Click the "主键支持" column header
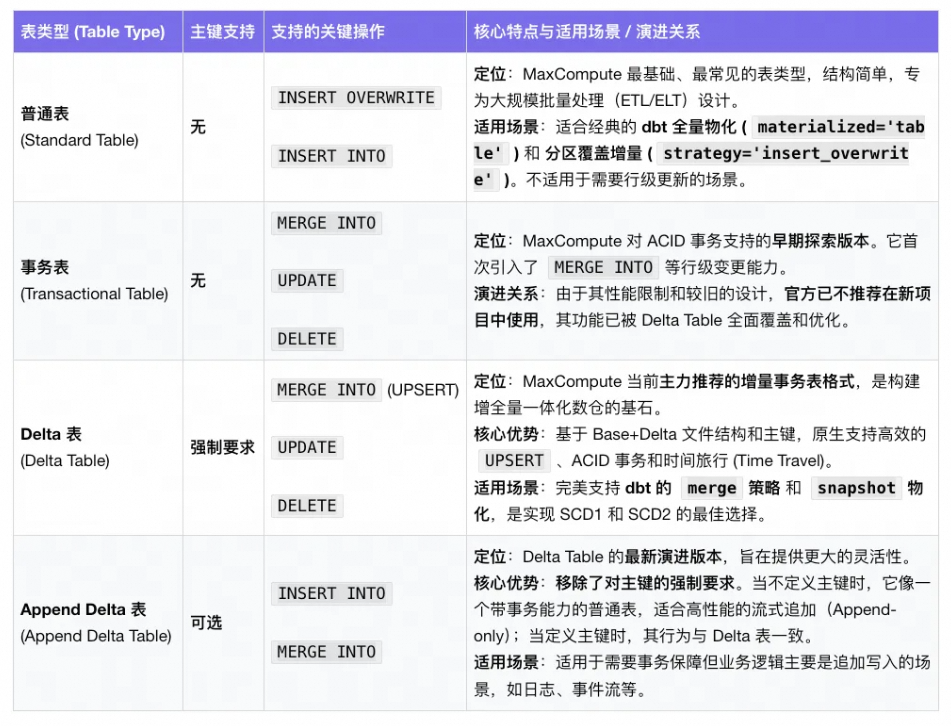This screenshot has height=726, width=951. [x=223, y=32]
